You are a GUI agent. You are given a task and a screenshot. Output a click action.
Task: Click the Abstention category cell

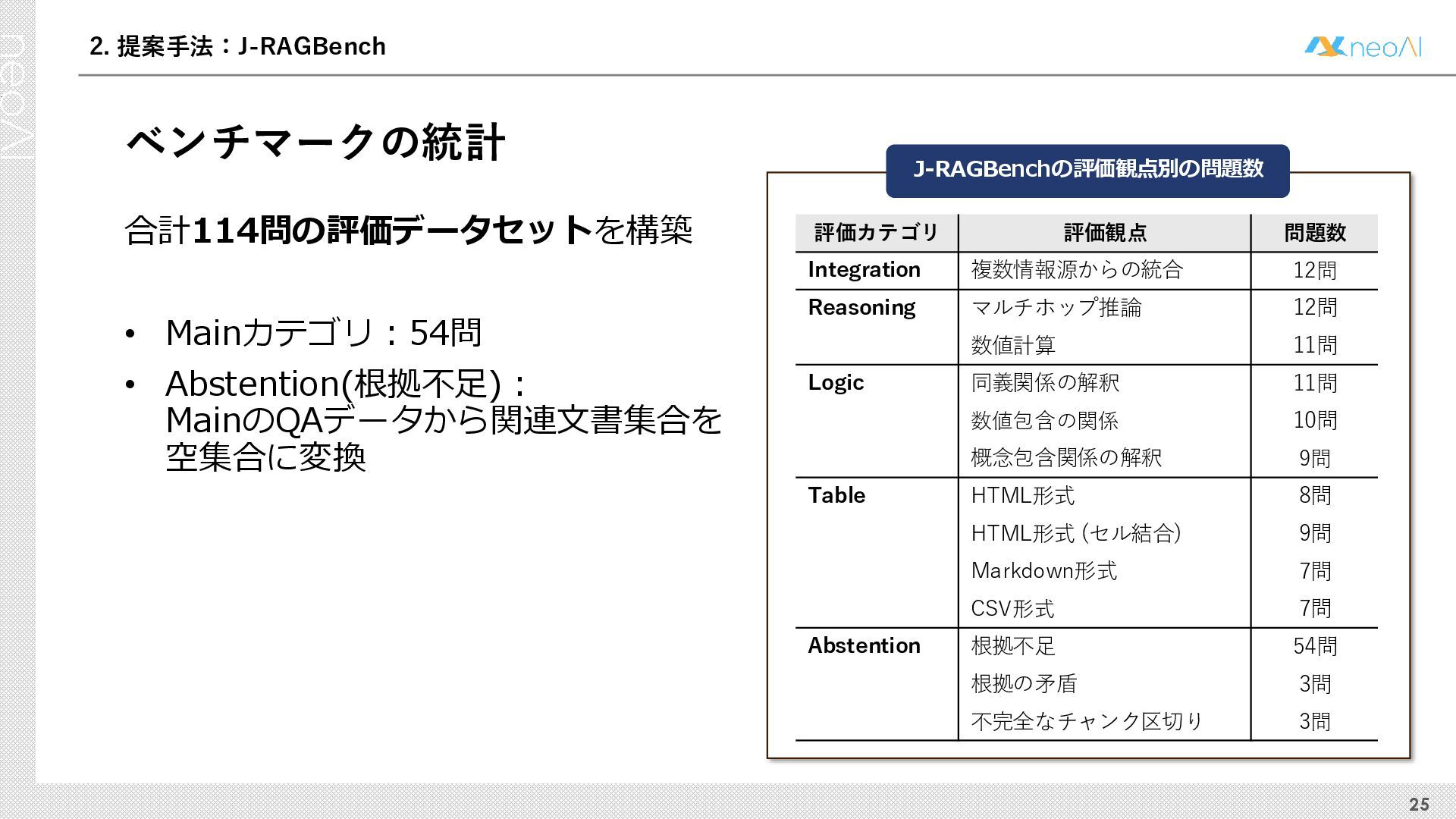pyautogui.click(x=864, y=646)
